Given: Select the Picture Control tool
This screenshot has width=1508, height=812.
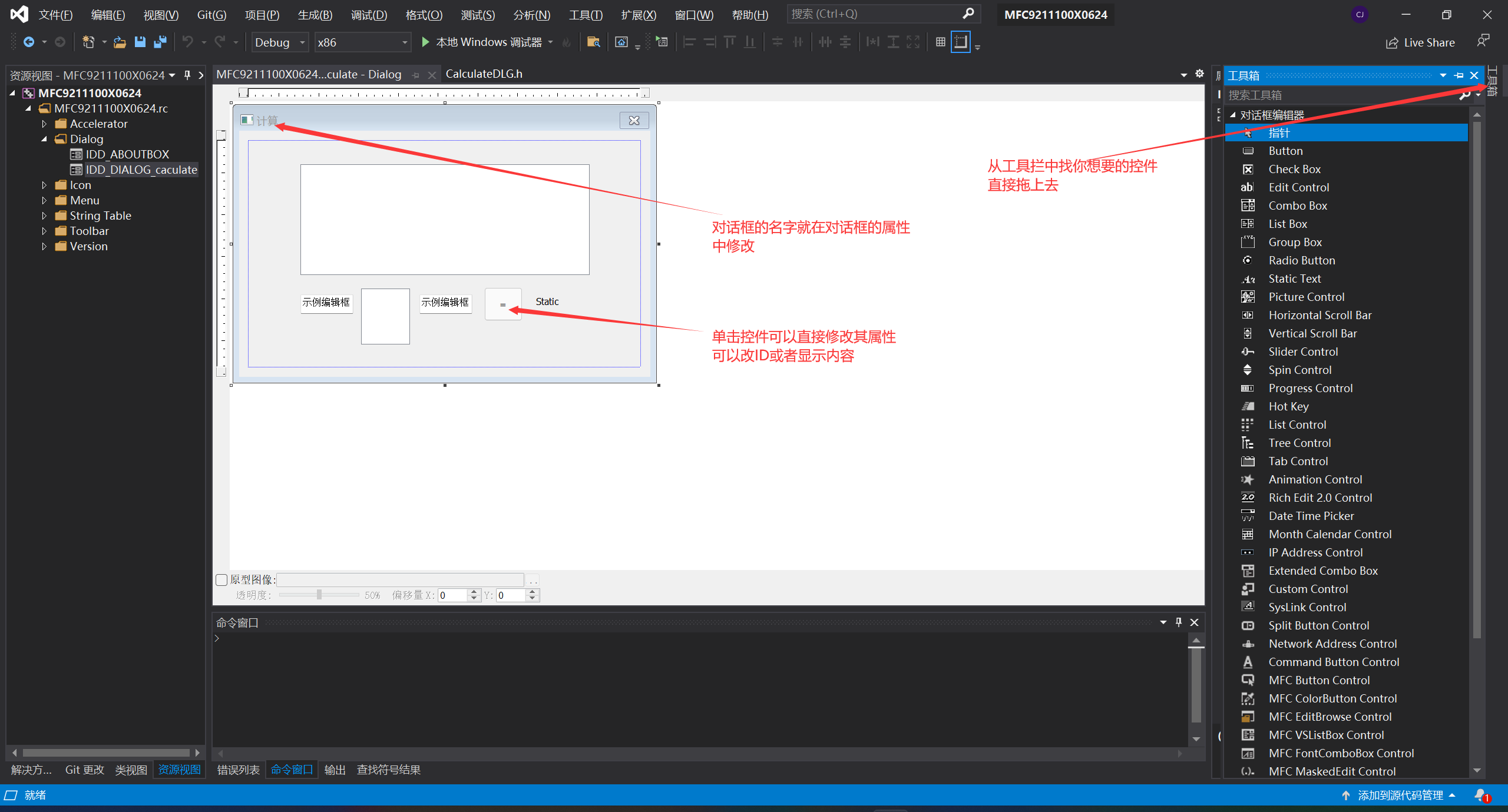Looking at the screenshot, I should [x=1306, y=297].
